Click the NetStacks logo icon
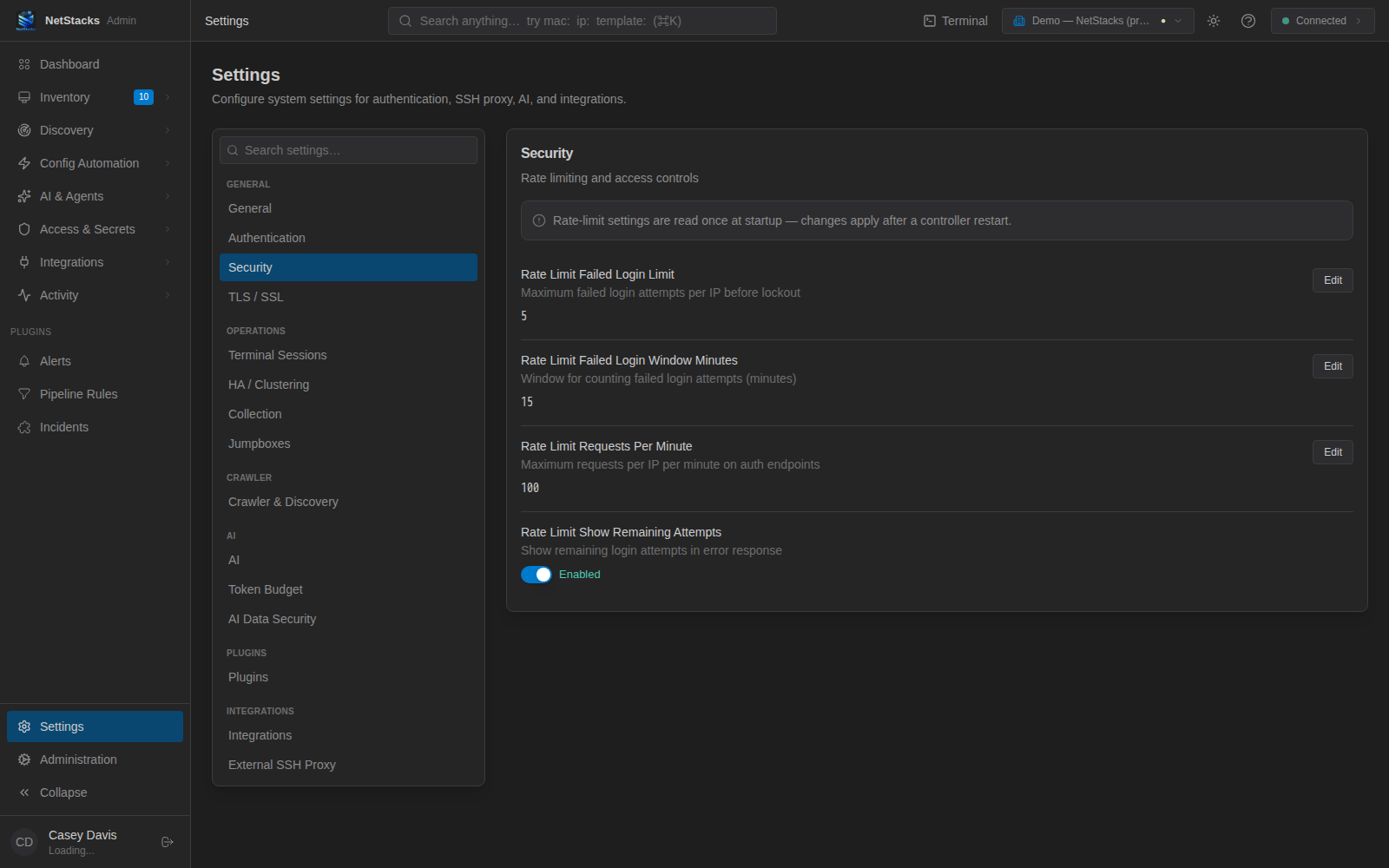Image resolution: width=1389 pixels, height=868 pixels. (x=26, y=20)
